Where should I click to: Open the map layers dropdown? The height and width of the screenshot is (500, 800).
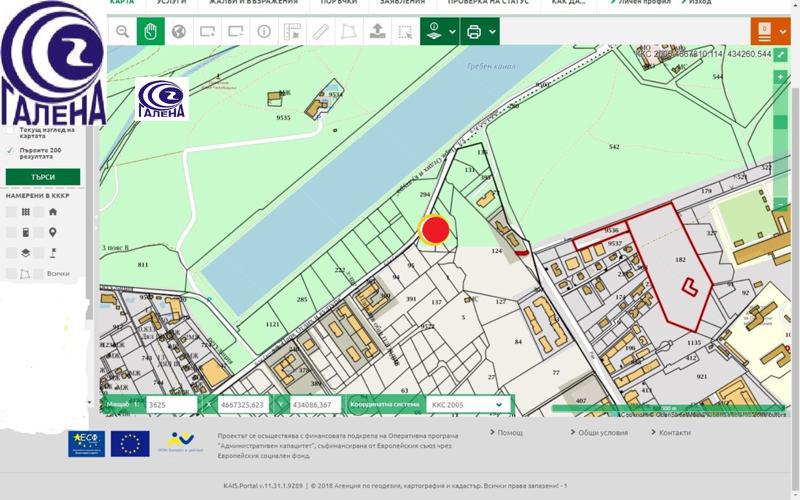[x=440, y=31]
